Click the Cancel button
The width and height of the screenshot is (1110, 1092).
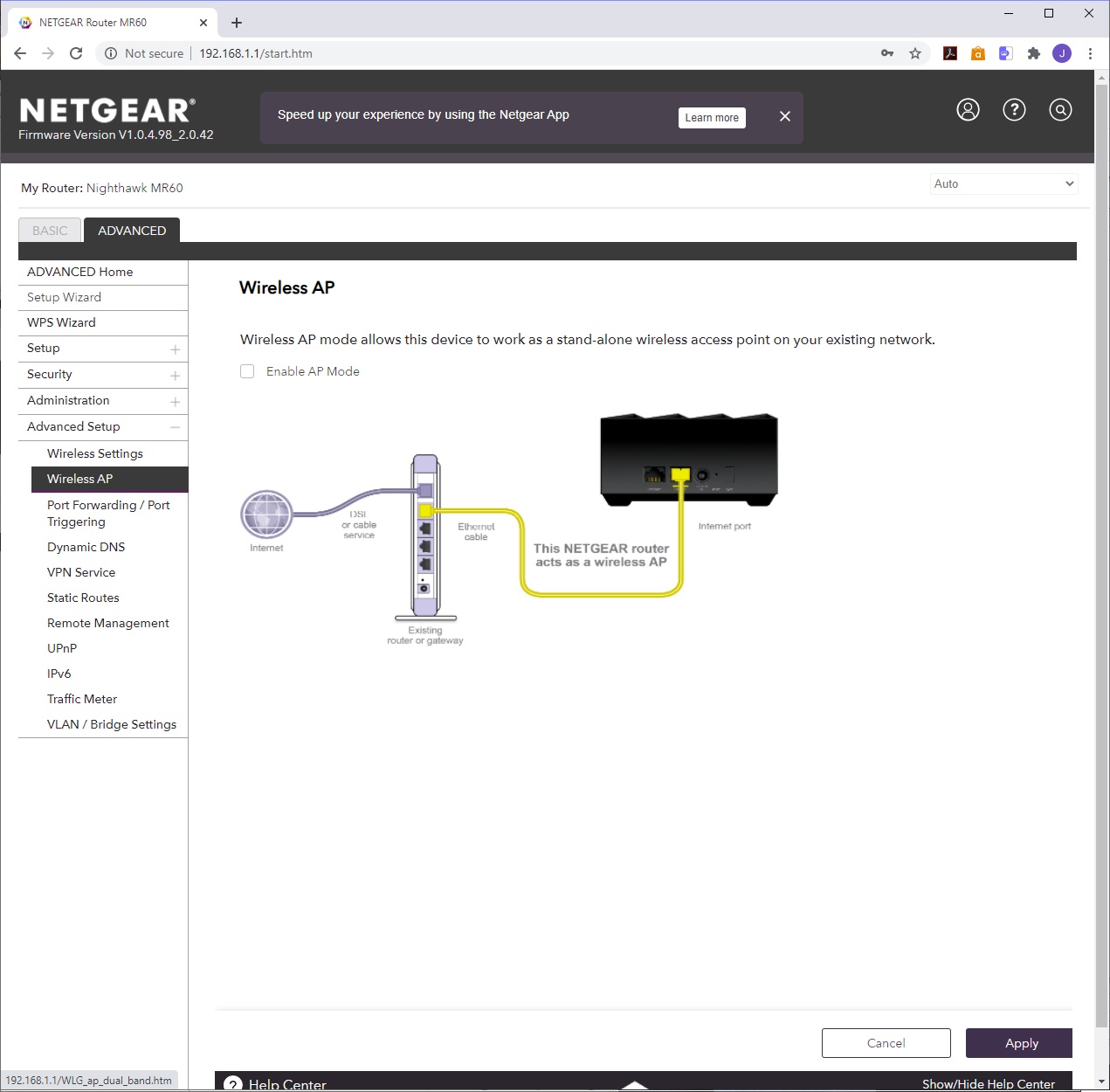pos(886,1043)
